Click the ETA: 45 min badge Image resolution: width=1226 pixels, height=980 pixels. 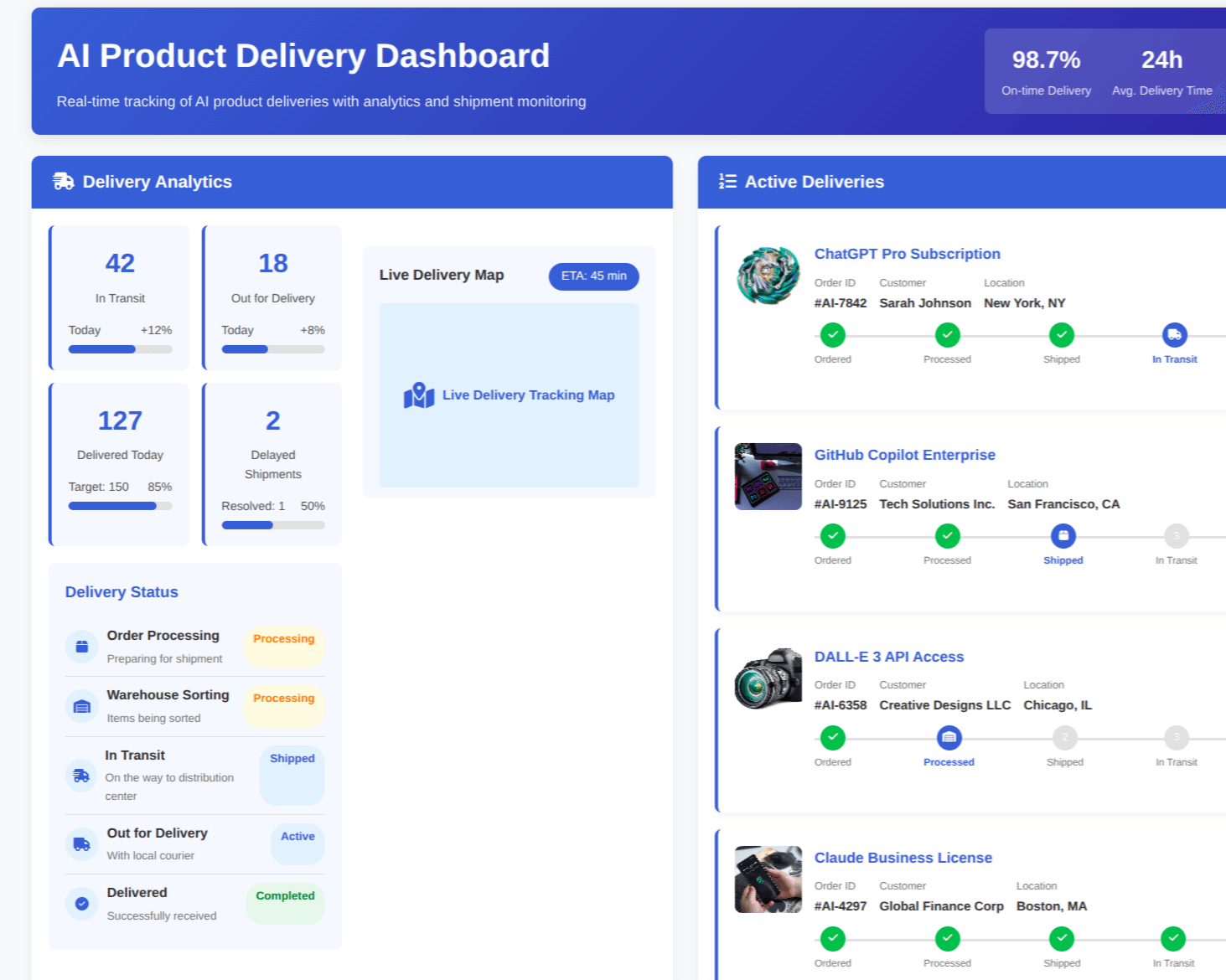tap(594, 276)
